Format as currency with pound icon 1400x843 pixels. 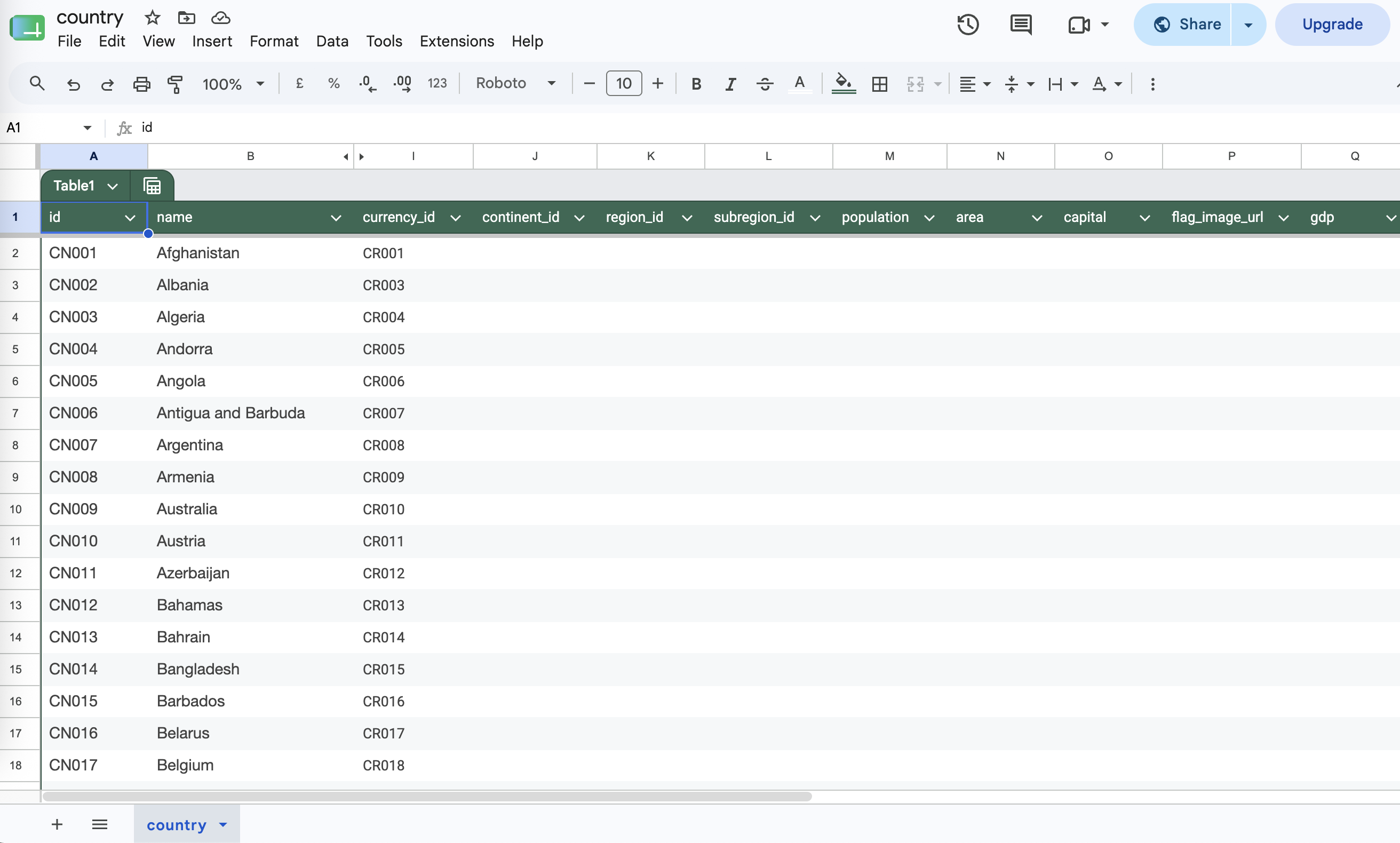(x=300, y=84)
